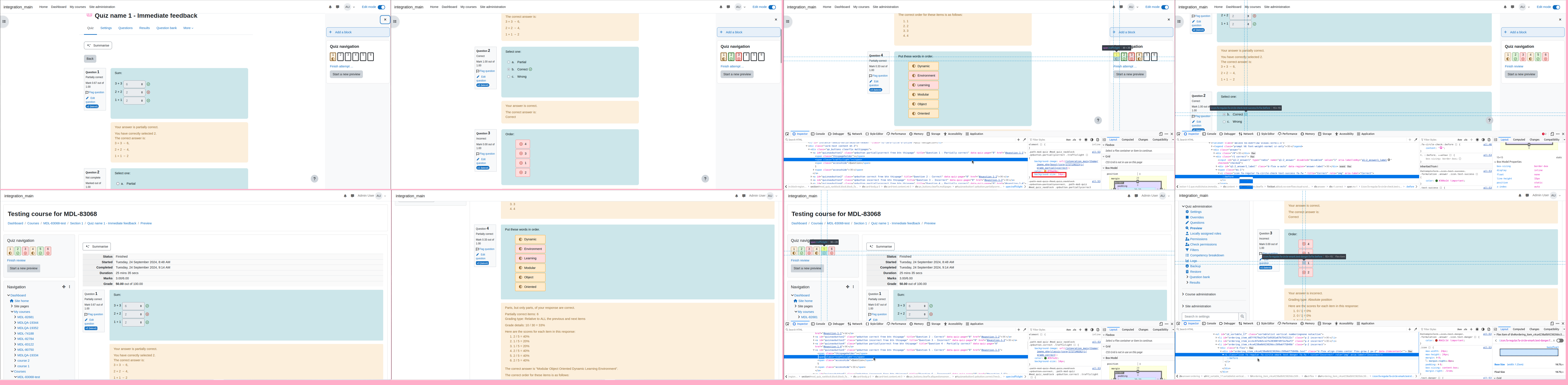Image resolution: width=1568 pixels, height=385 pixels.
Task: Click the Dynamic ordering item in bottom row second panel
Action: coord(530,240)
